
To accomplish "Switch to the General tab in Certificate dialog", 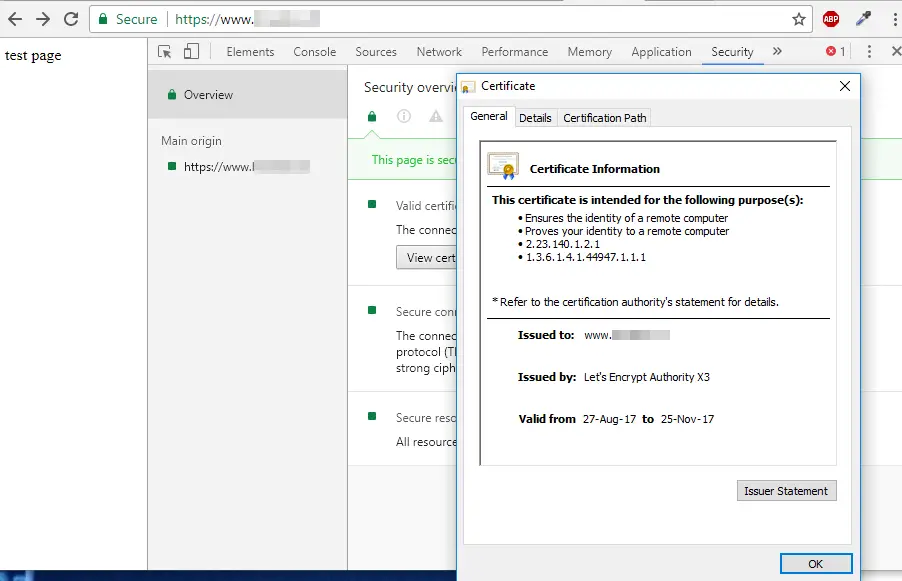I will coord(488,116).
